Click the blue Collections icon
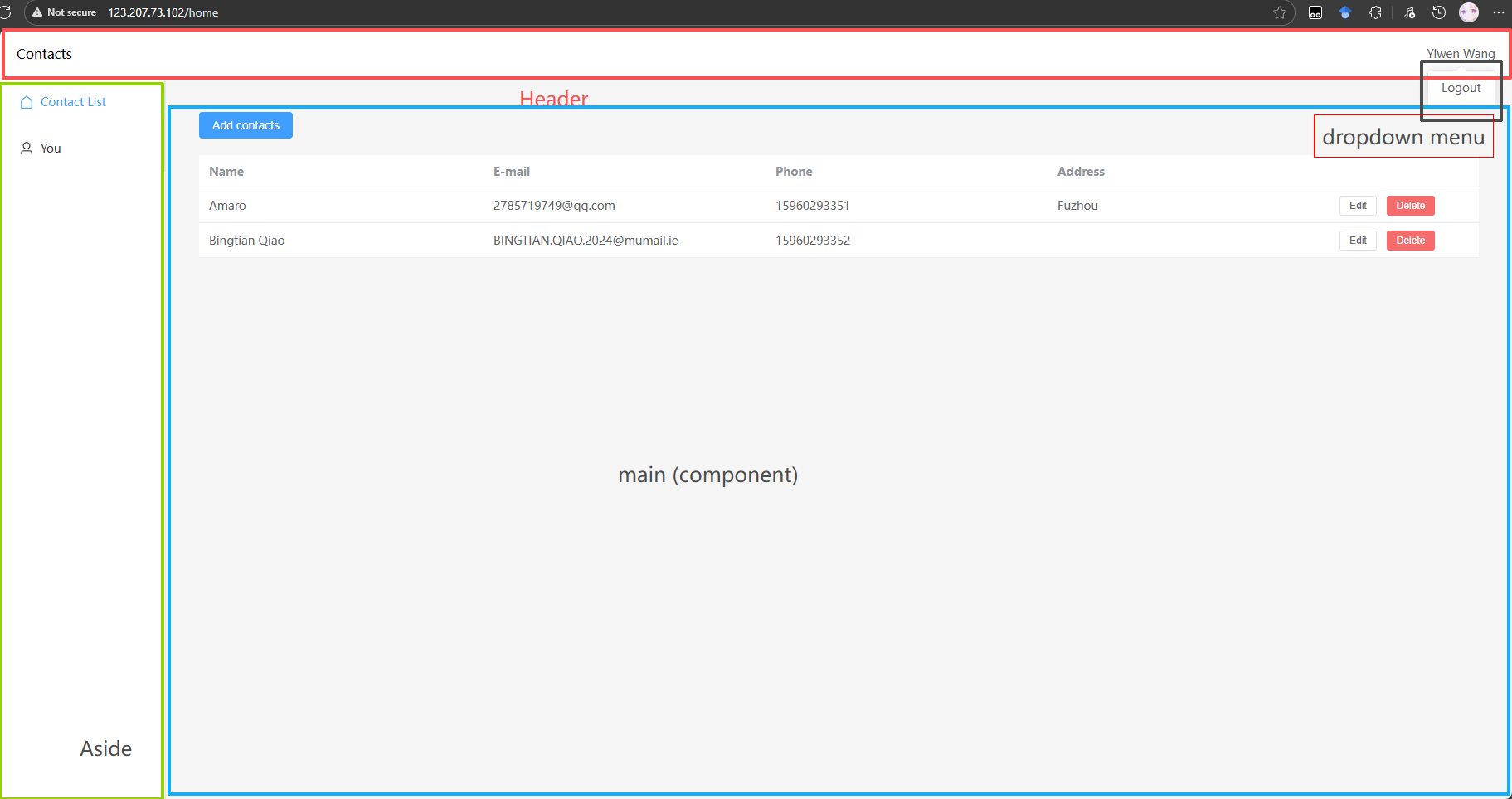 (x=1345, y=12)
